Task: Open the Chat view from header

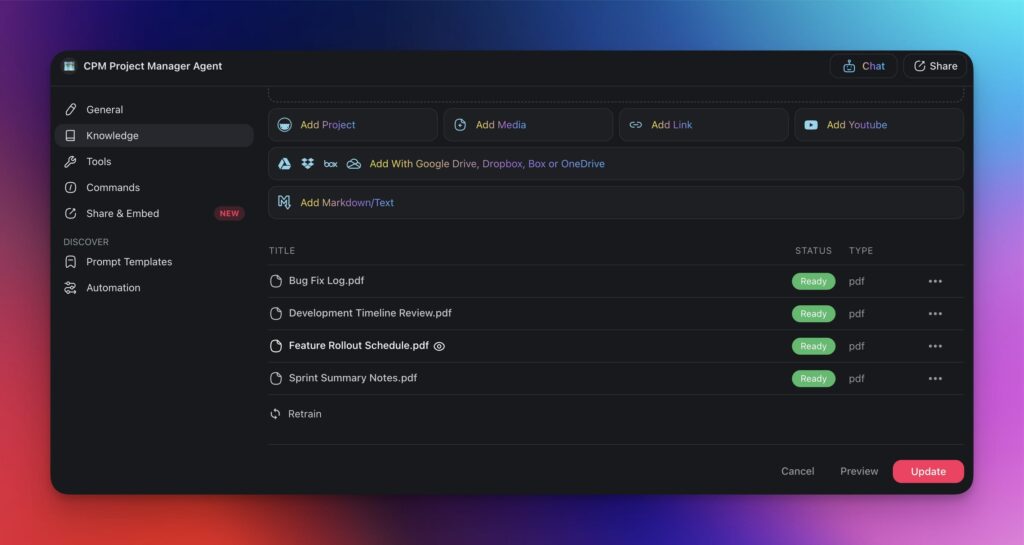Action: (x=863, y=66)
